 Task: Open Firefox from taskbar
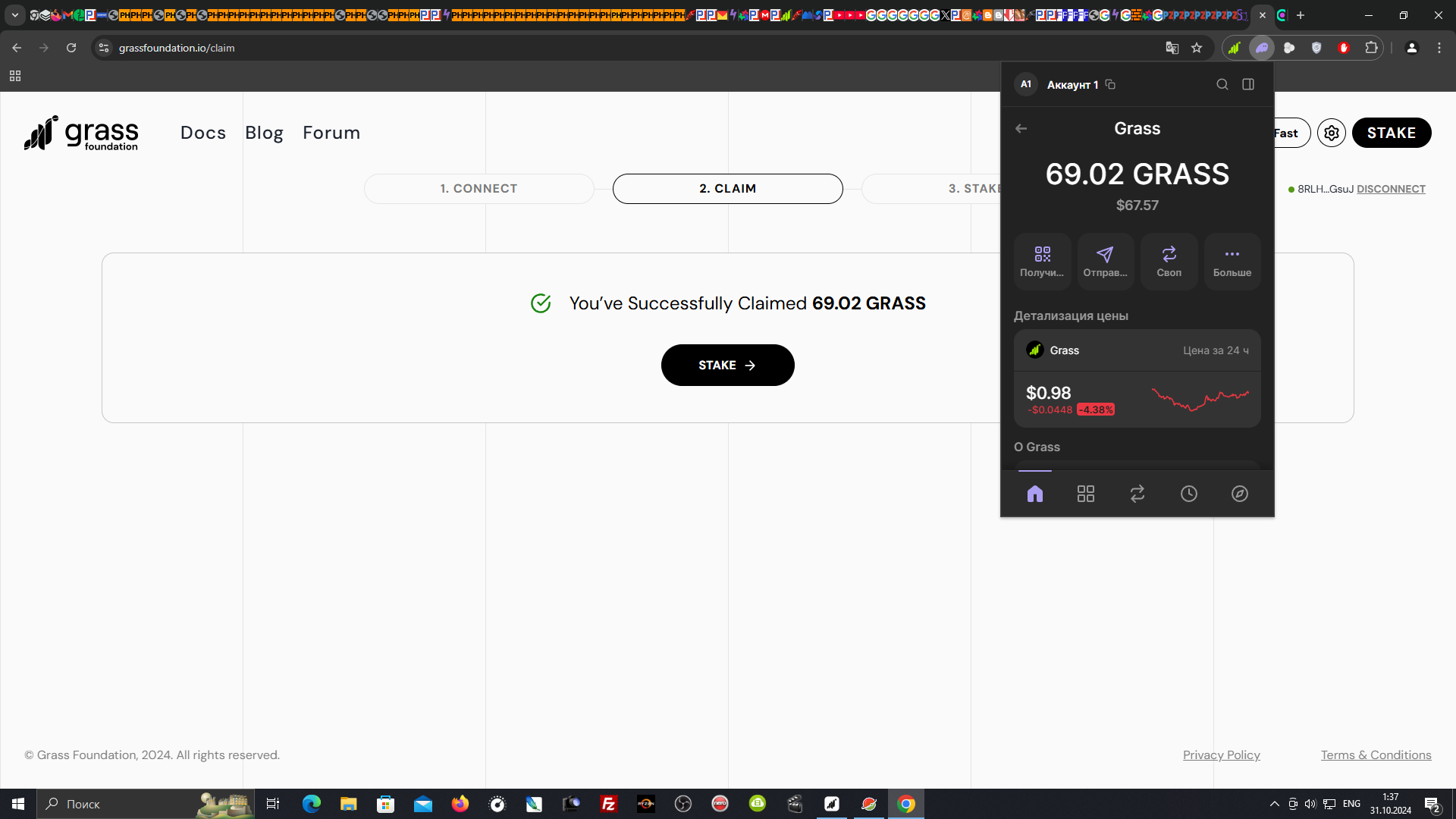(460, 804)
